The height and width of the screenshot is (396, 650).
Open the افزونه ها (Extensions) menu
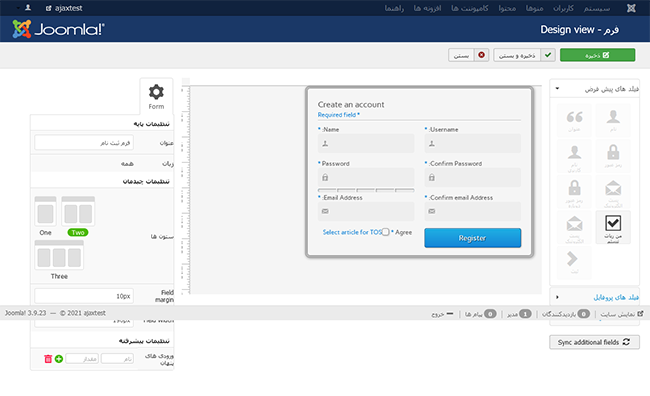(x=427, y=8)
